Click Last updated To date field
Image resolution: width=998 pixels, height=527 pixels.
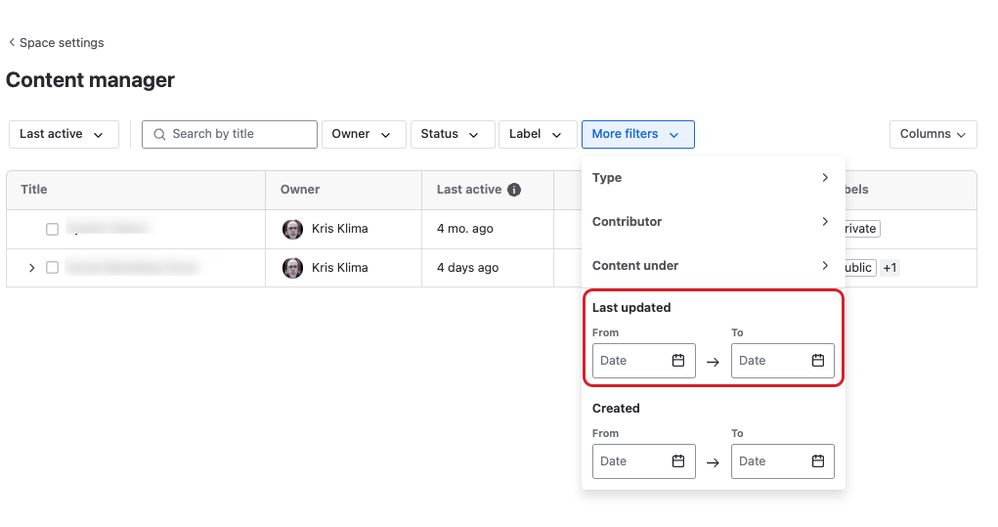coord(782,361)
